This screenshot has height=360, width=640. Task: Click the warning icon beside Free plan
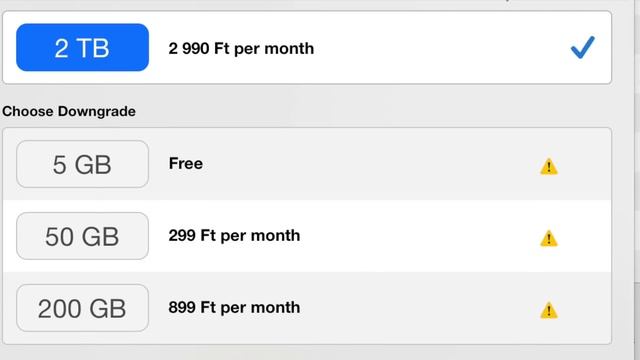click(549, 167)
